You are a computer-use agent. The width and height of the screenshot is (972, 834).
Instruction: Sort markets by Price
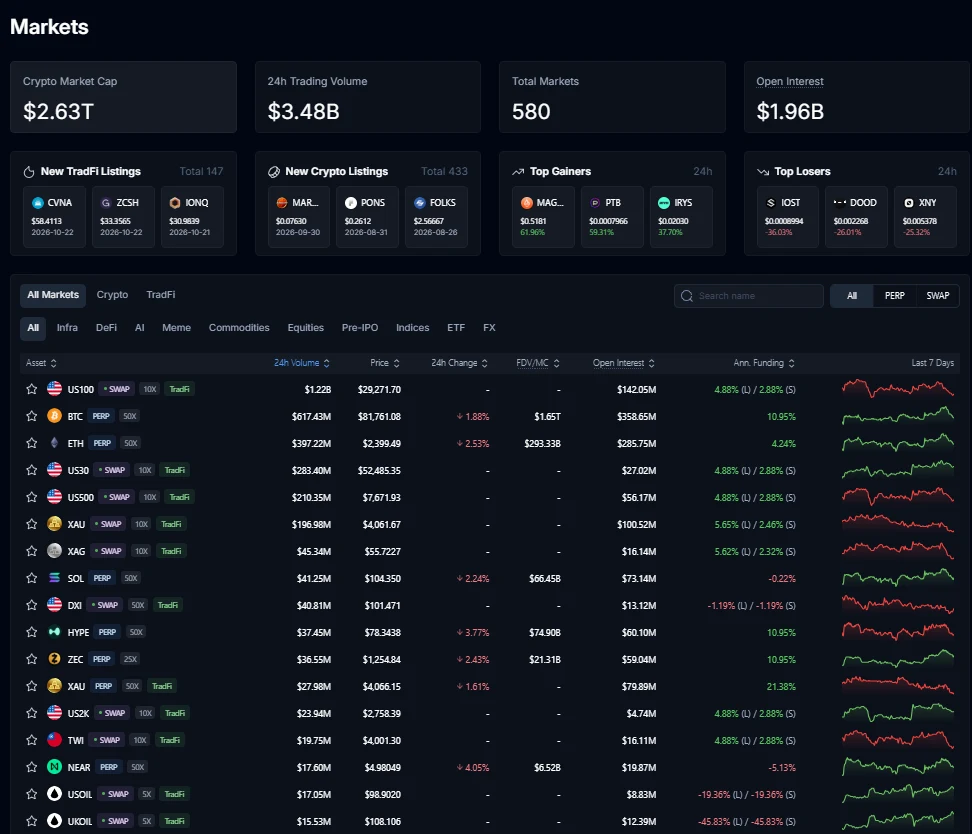[384, 363]
